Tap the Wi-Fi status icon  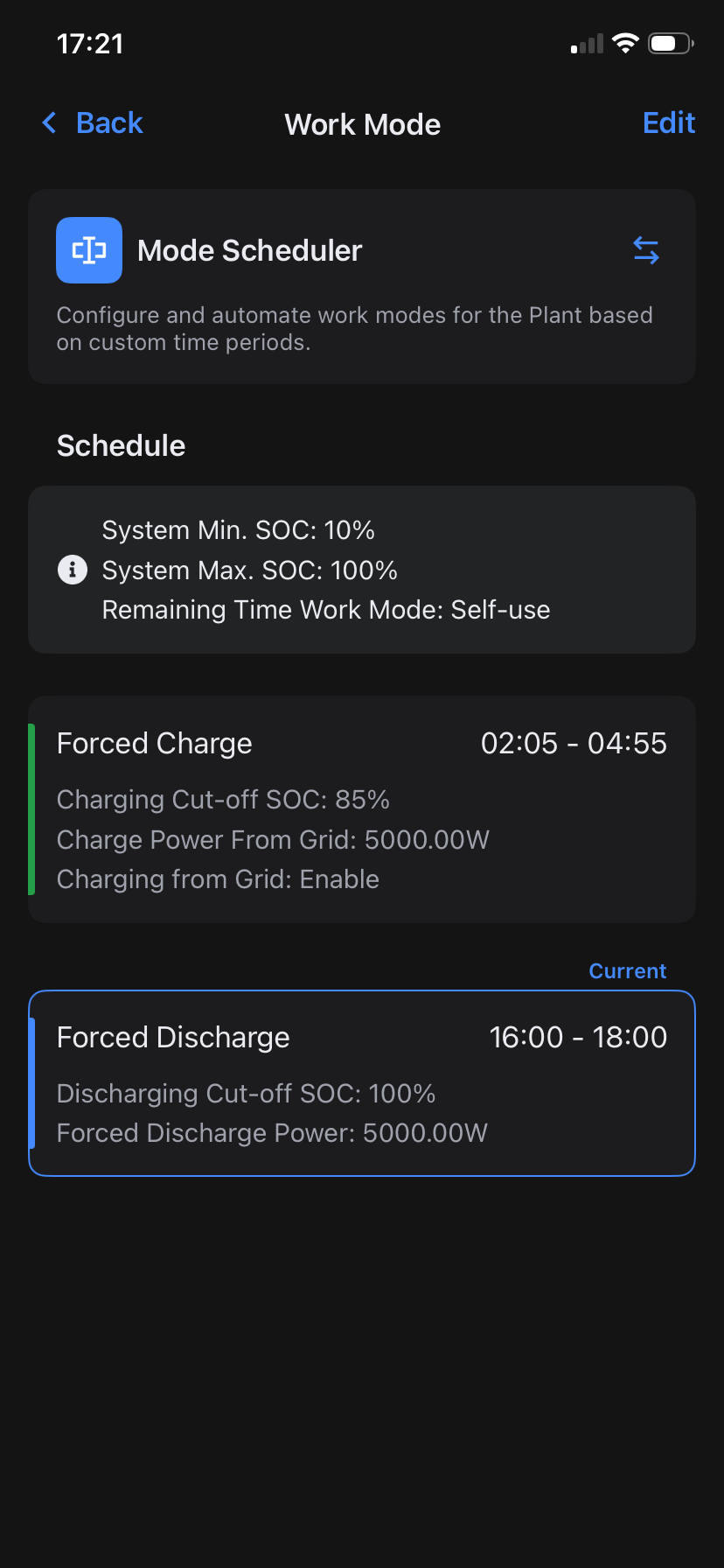(625, 44)
